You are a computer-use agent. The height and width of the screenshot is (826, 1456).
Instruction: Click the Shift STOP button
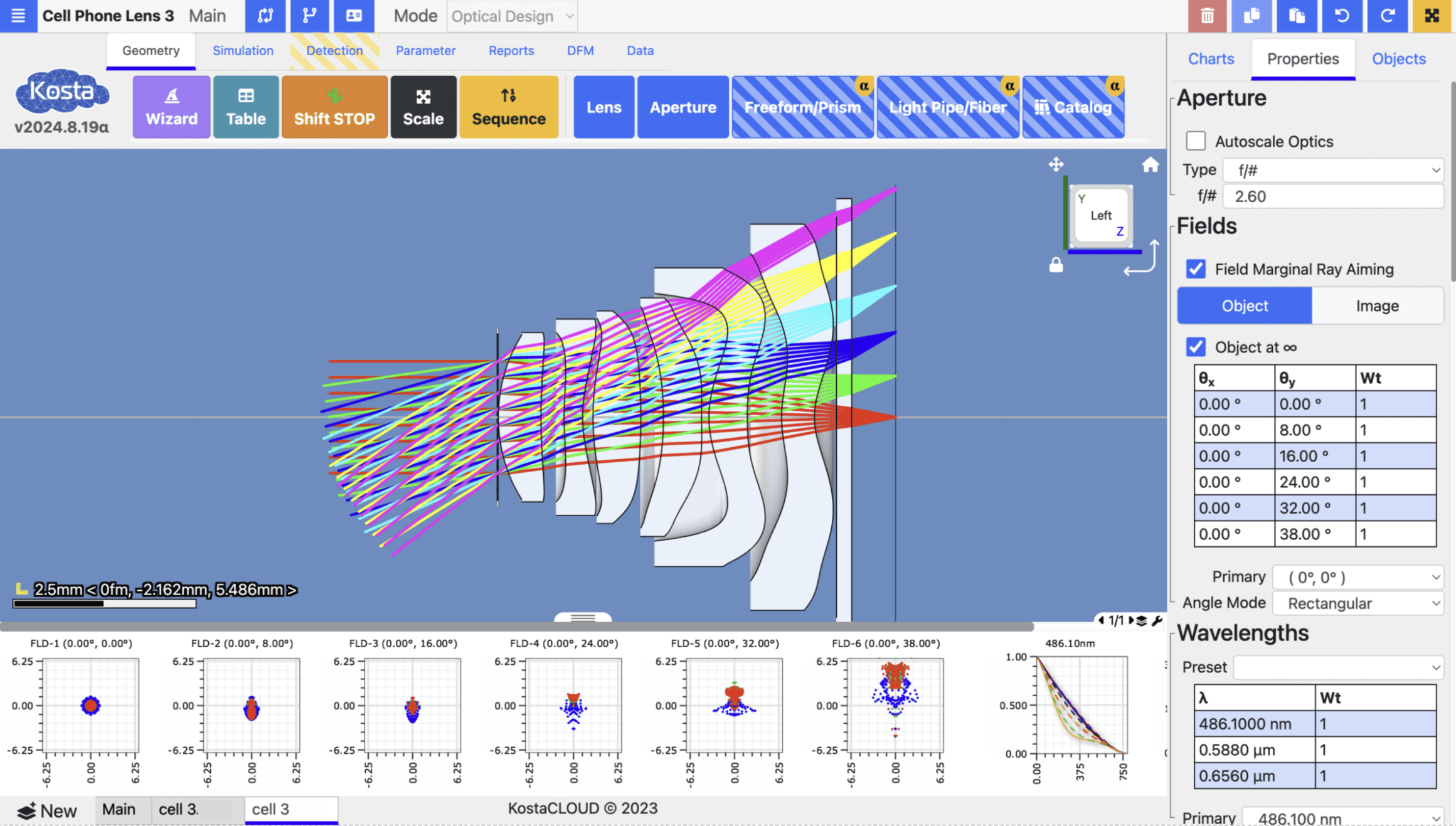point(334,107)
